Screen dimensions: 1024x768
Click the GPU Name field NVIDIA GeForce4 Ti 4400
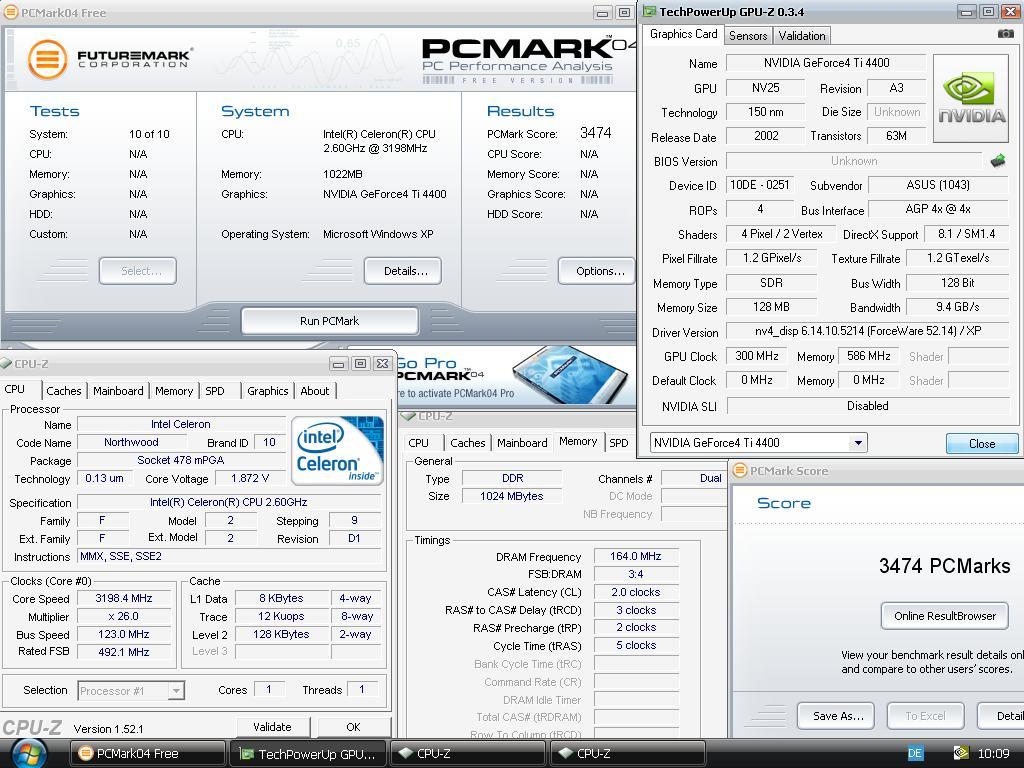826,63
